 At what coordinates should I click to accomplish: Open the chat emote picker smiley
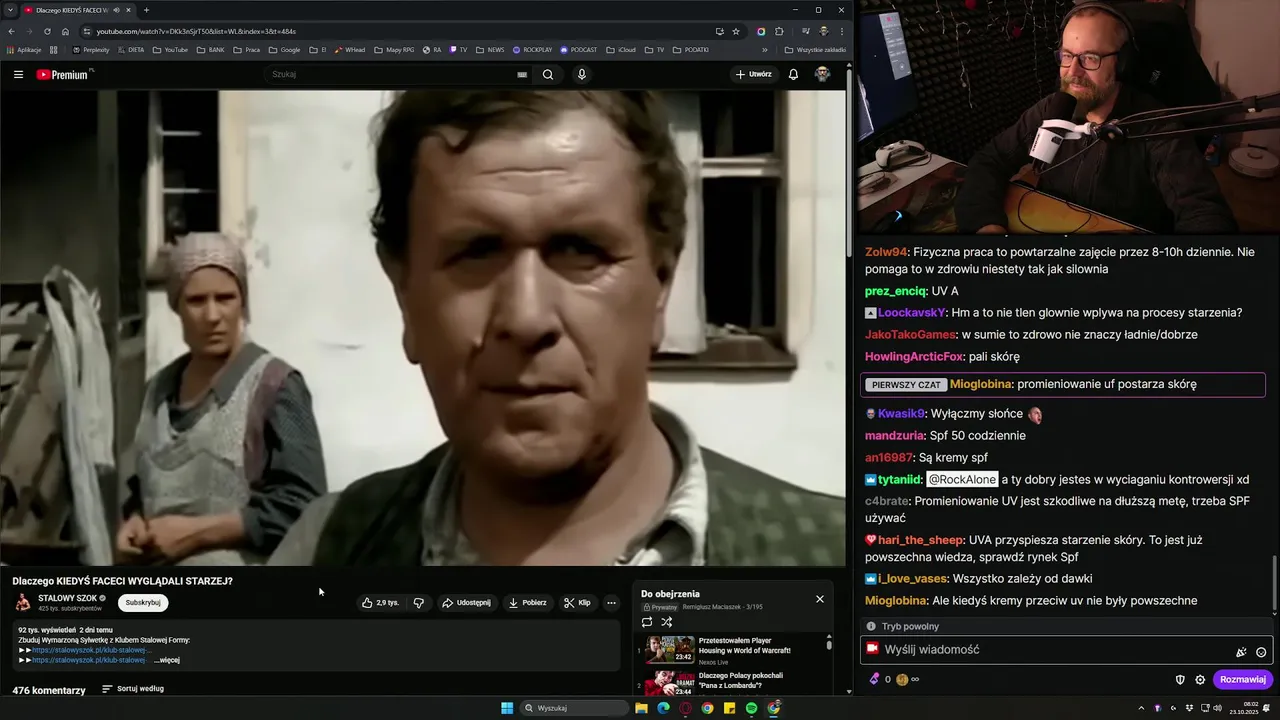coord(1261,652)
